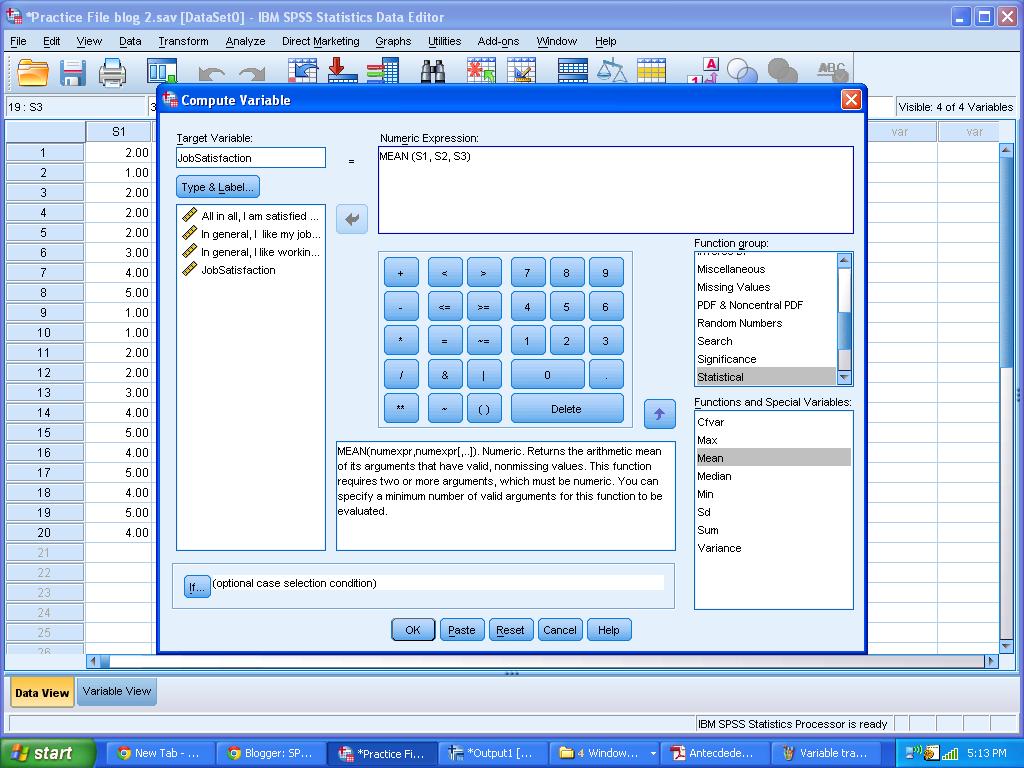Image resolution: width=1024 pixels, height=768 pixels.
Task: Click the dialog Help button
Action: (609, 630)
